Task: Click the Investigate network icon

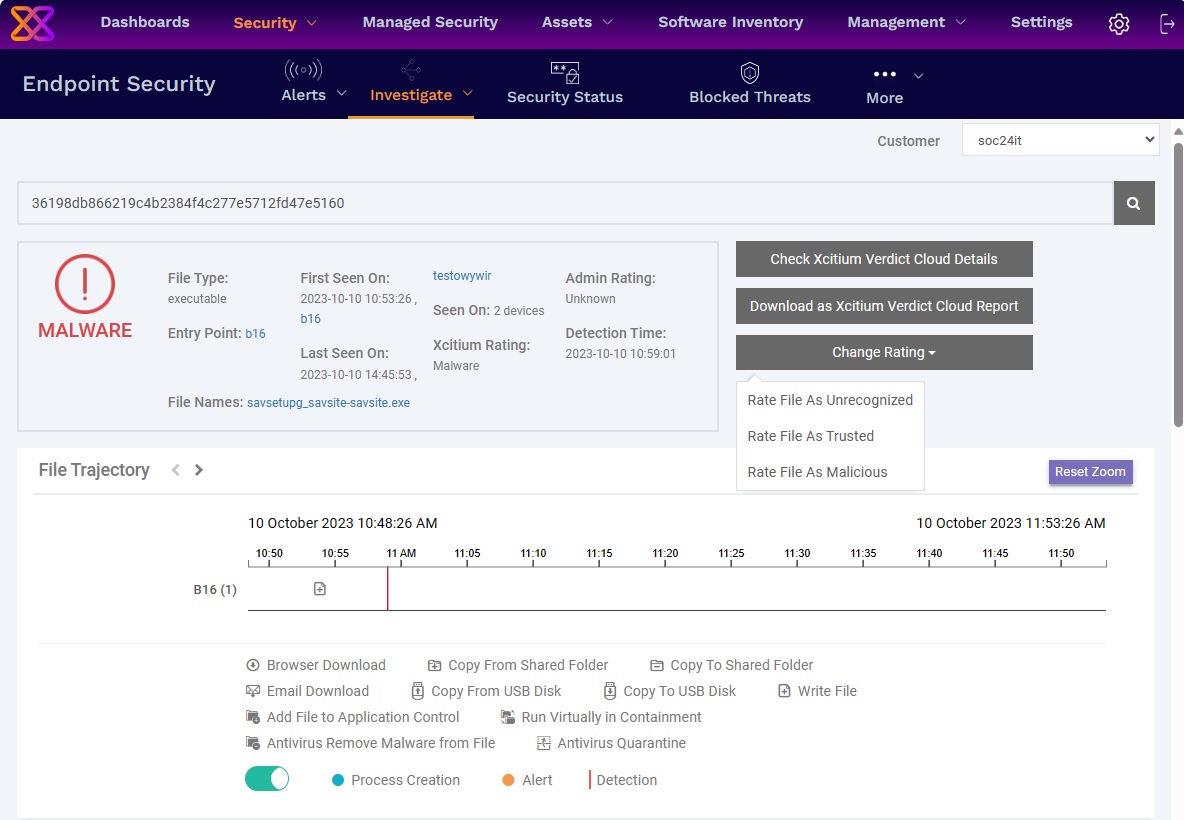Action: coord(411,70)
